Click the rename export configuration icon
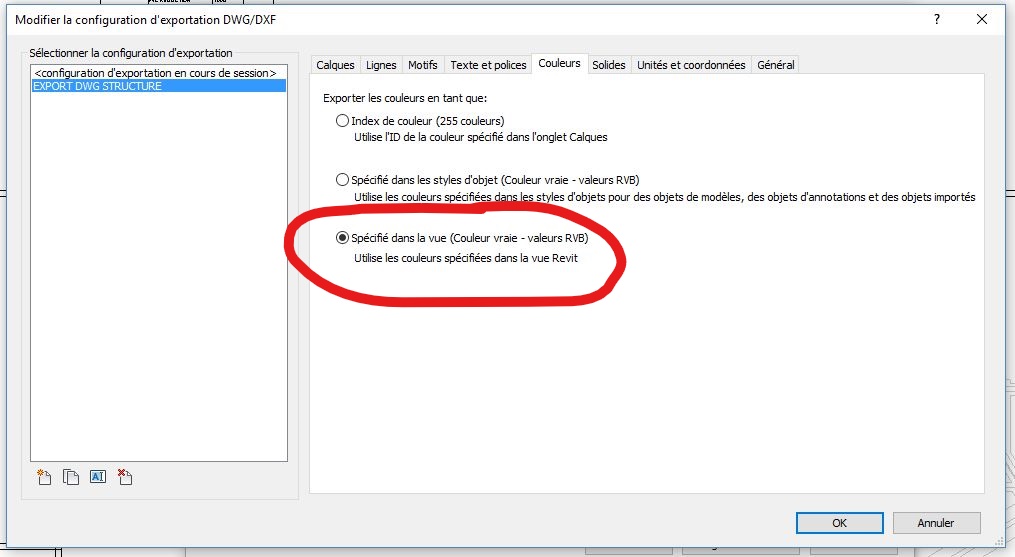The width and height of the screenshot is (1015, 557). click(x=98, y=477)
